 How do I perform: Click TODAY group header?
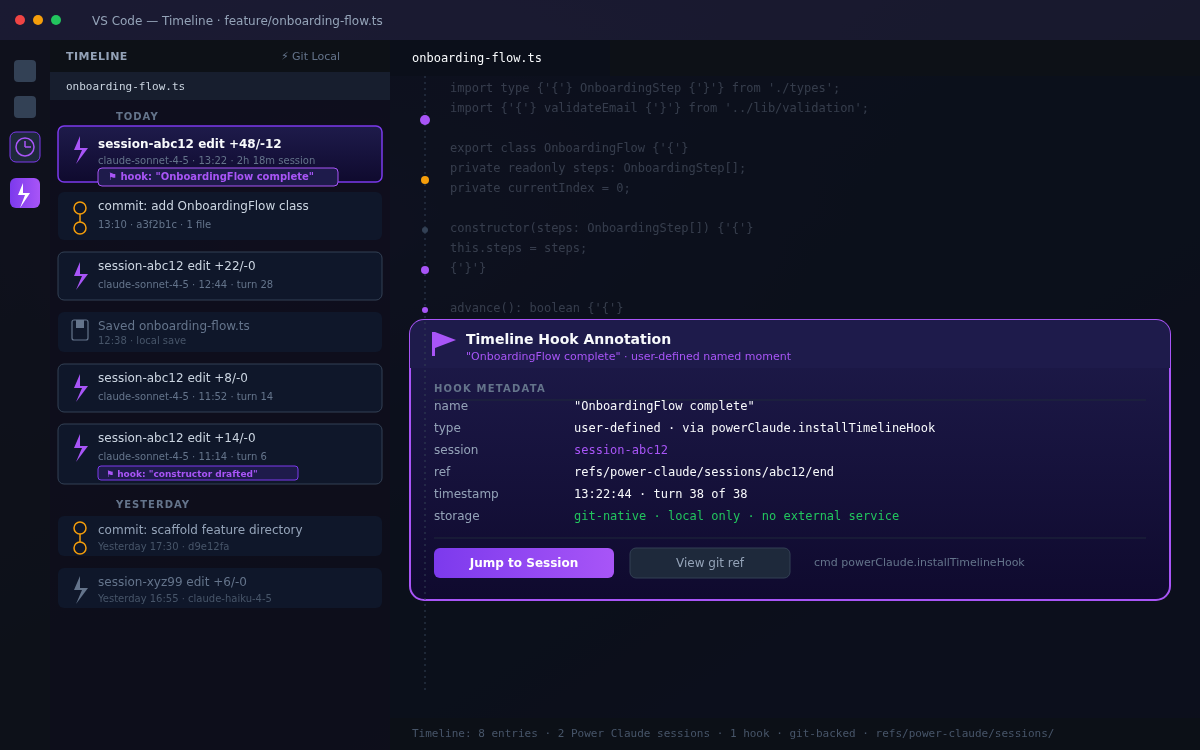click(x=137, y=117)
